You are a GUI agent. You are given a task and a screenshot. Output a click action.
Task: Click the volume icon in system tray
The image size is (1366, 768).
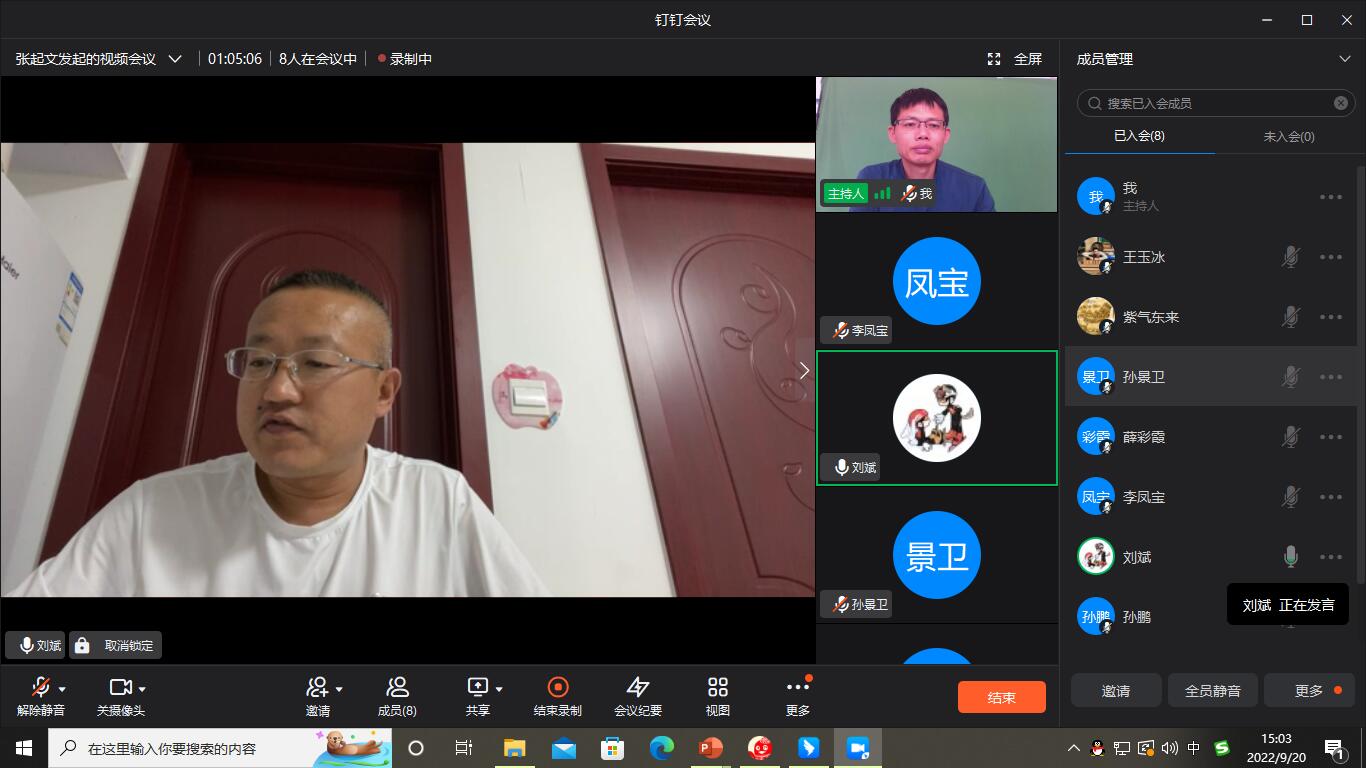click(1170, 748)
